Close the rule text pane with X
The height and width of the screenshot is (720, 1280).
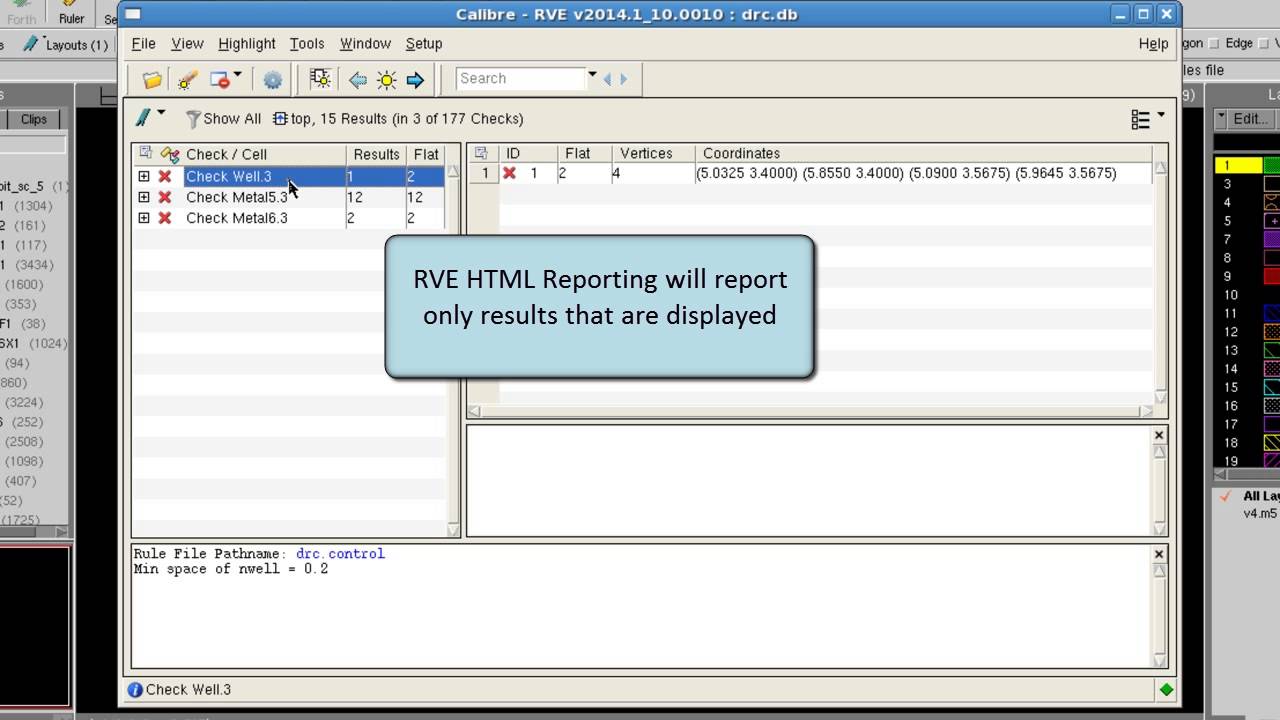1159,554
